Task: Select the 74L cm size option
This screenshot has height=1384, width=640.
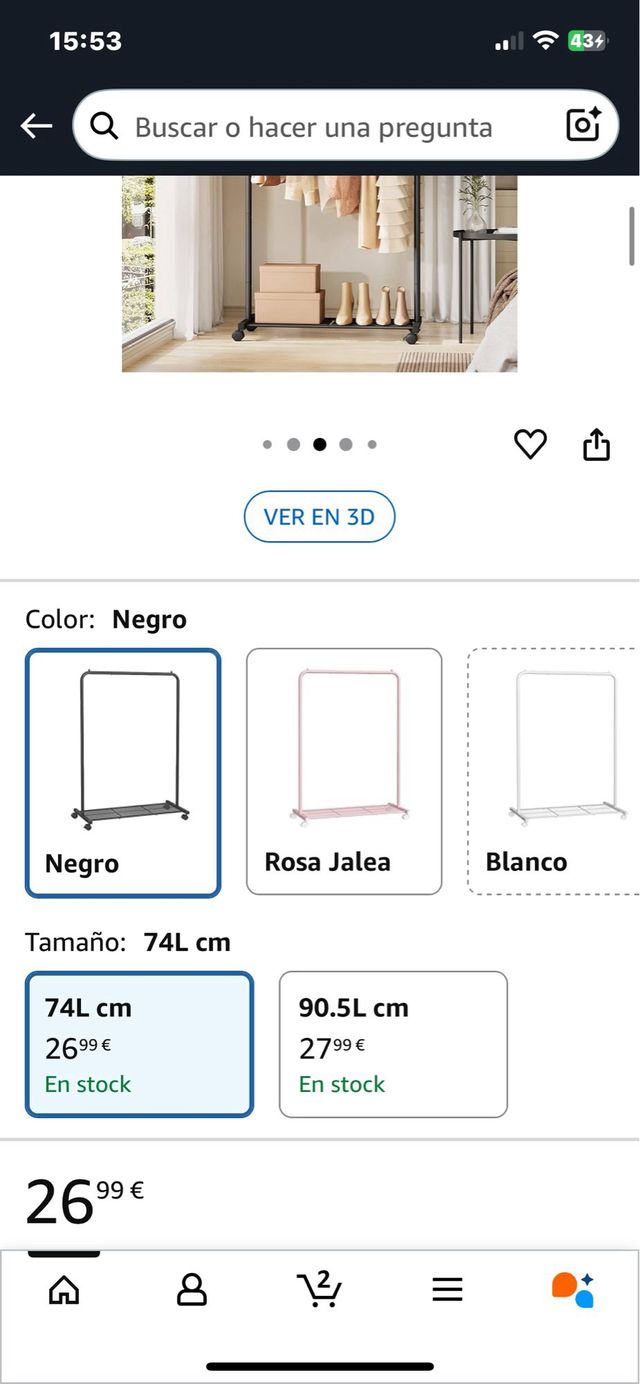Action: click(139, 1043)
